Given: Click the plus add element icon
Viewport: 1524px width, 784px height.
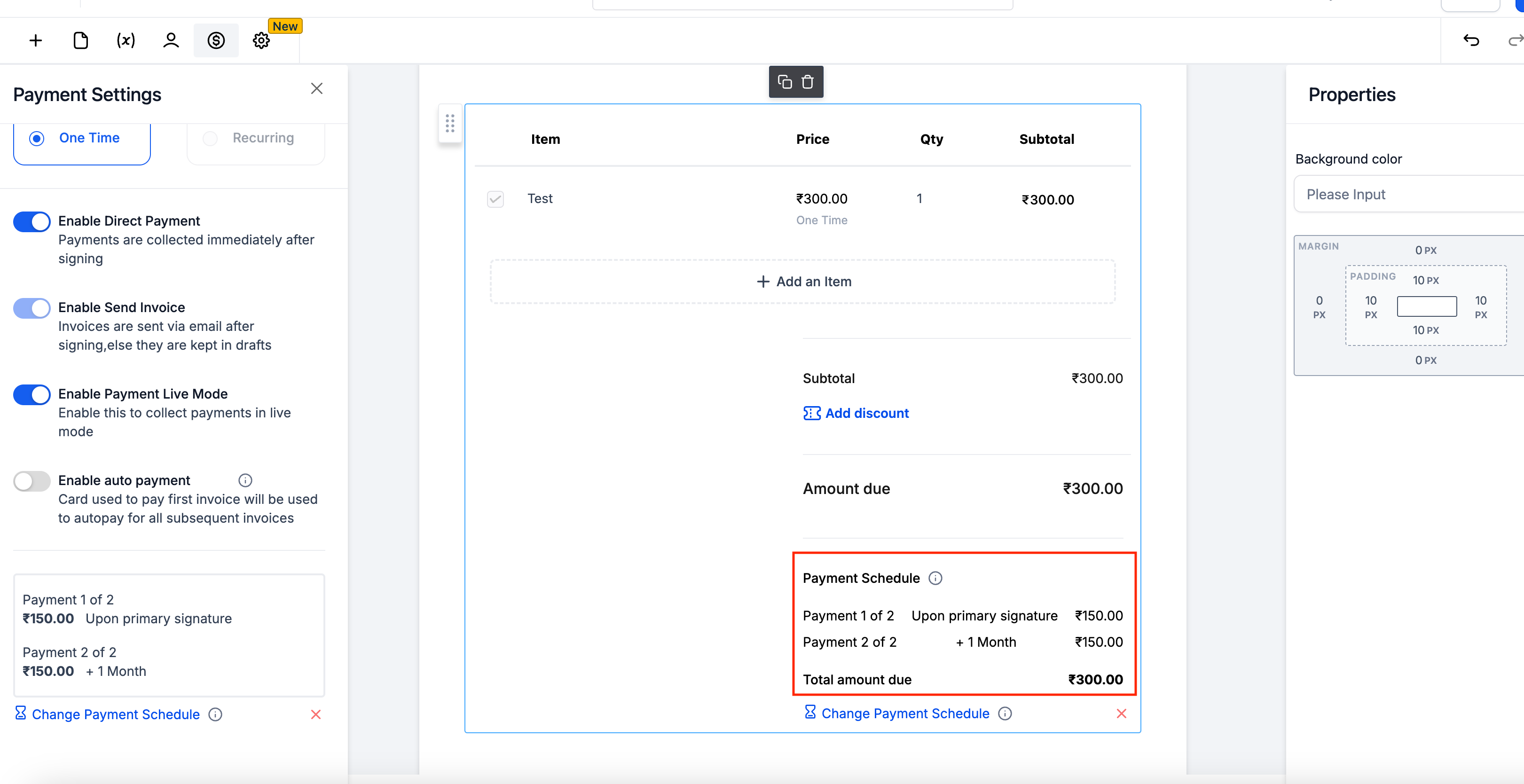Looking at the screenshot, I should 36,40.
